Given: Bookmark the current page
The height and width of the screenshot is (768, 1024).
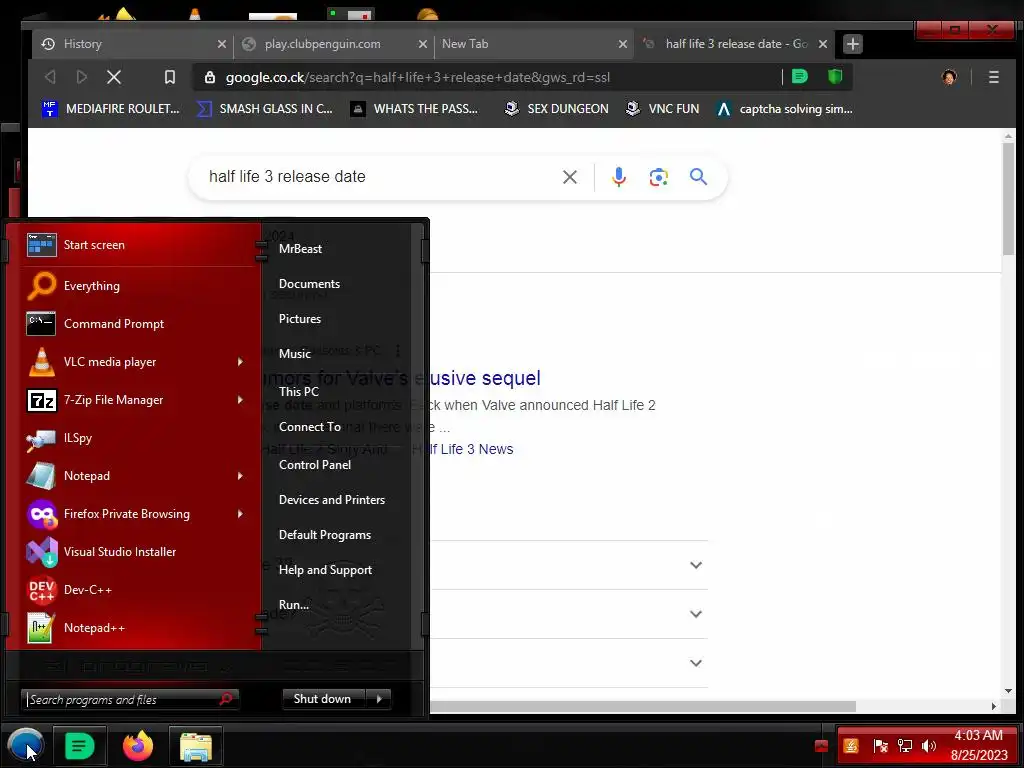Looking at the screenshot, I should point(170,77).
